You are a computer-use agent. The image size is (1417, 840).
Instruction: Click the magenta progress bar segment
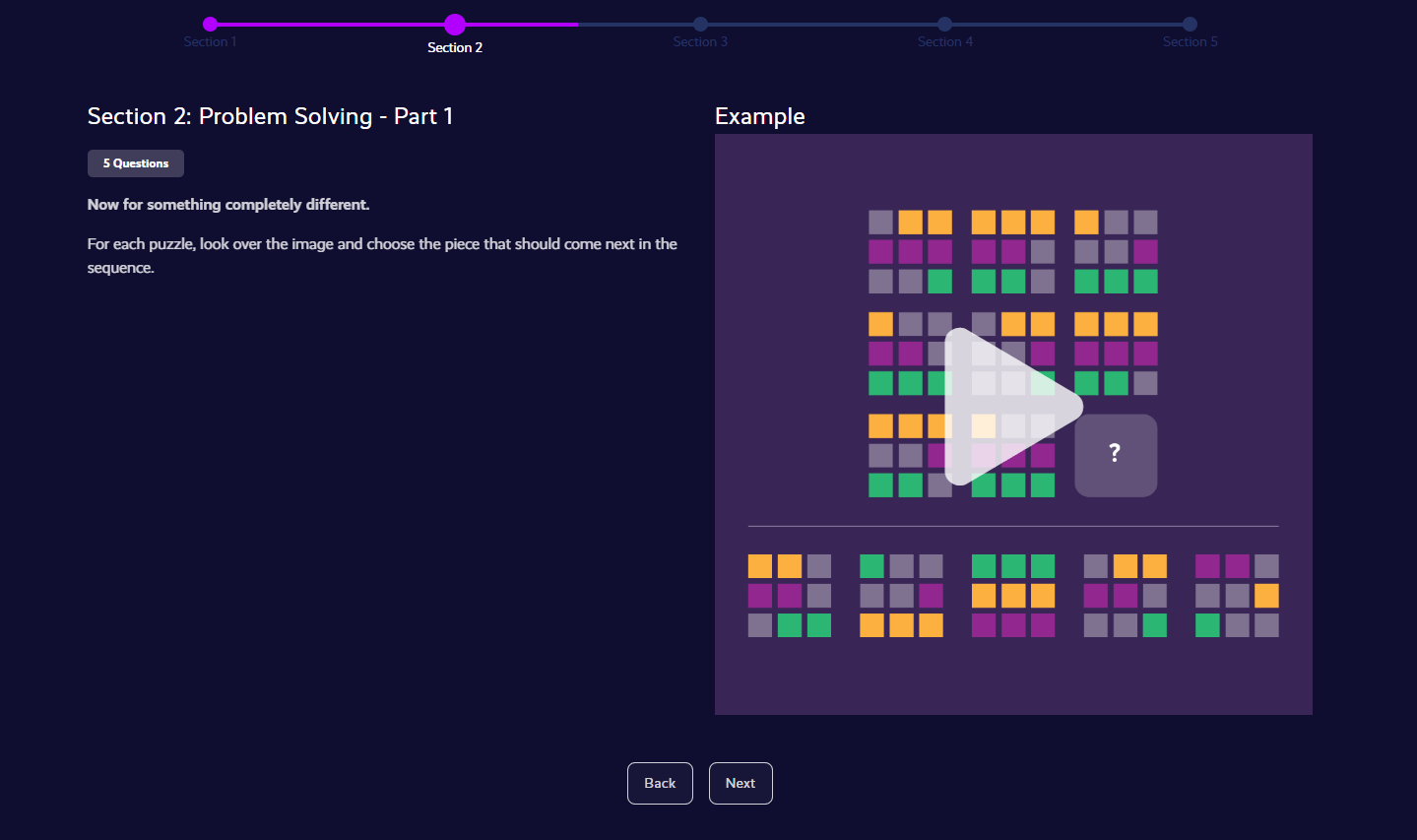click(325, 25)
